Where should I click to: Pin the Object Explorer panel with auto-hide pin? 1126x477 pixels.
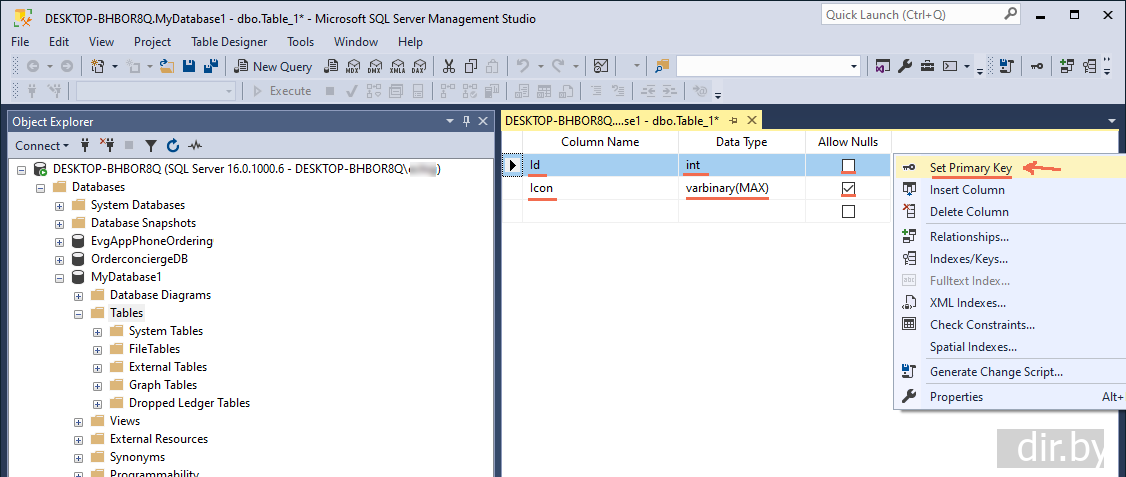(x=466, y=121)
